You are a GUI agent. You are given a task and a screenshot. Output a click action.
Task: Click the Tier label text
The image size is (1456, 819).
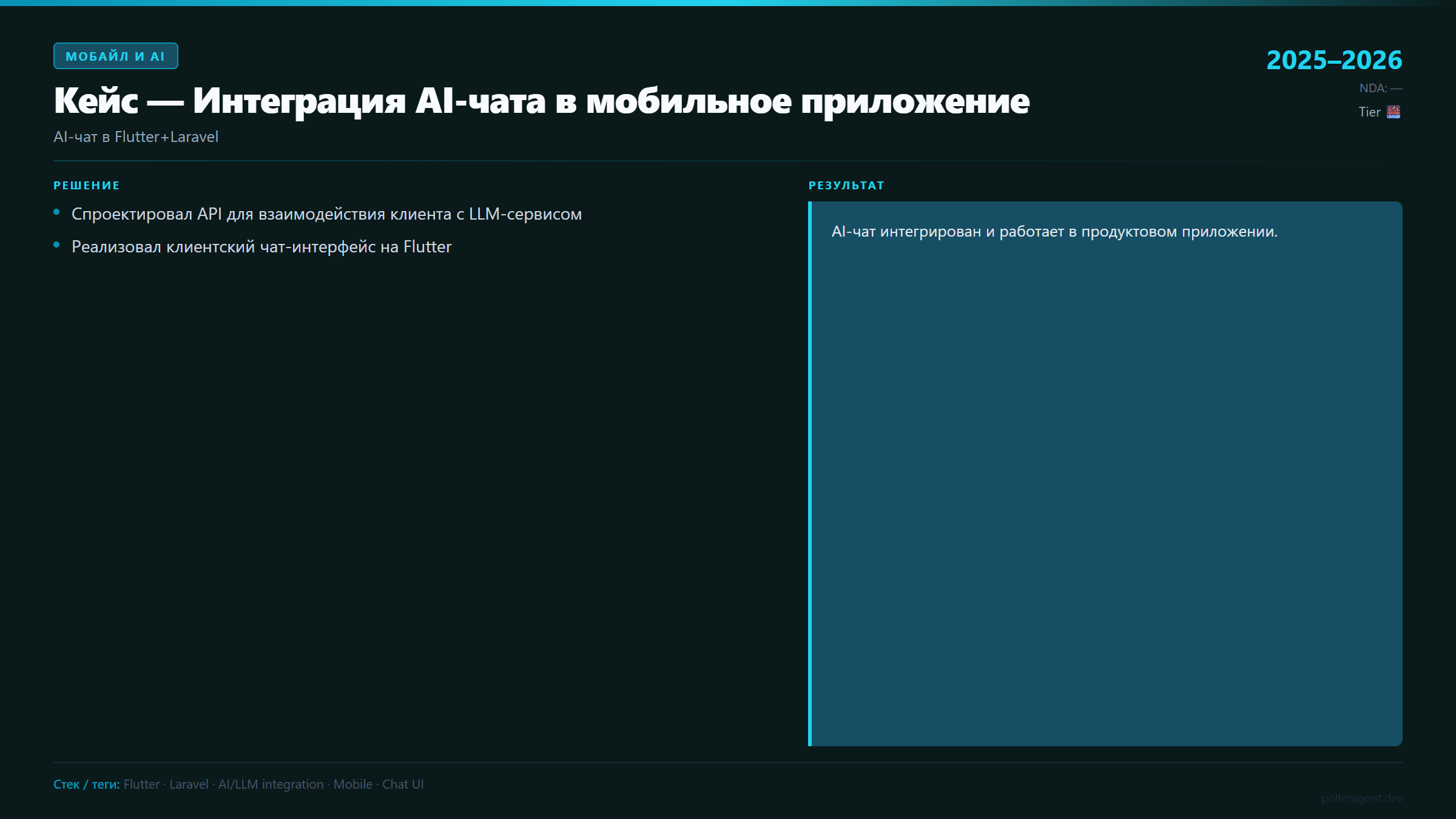coord(1369,112)
